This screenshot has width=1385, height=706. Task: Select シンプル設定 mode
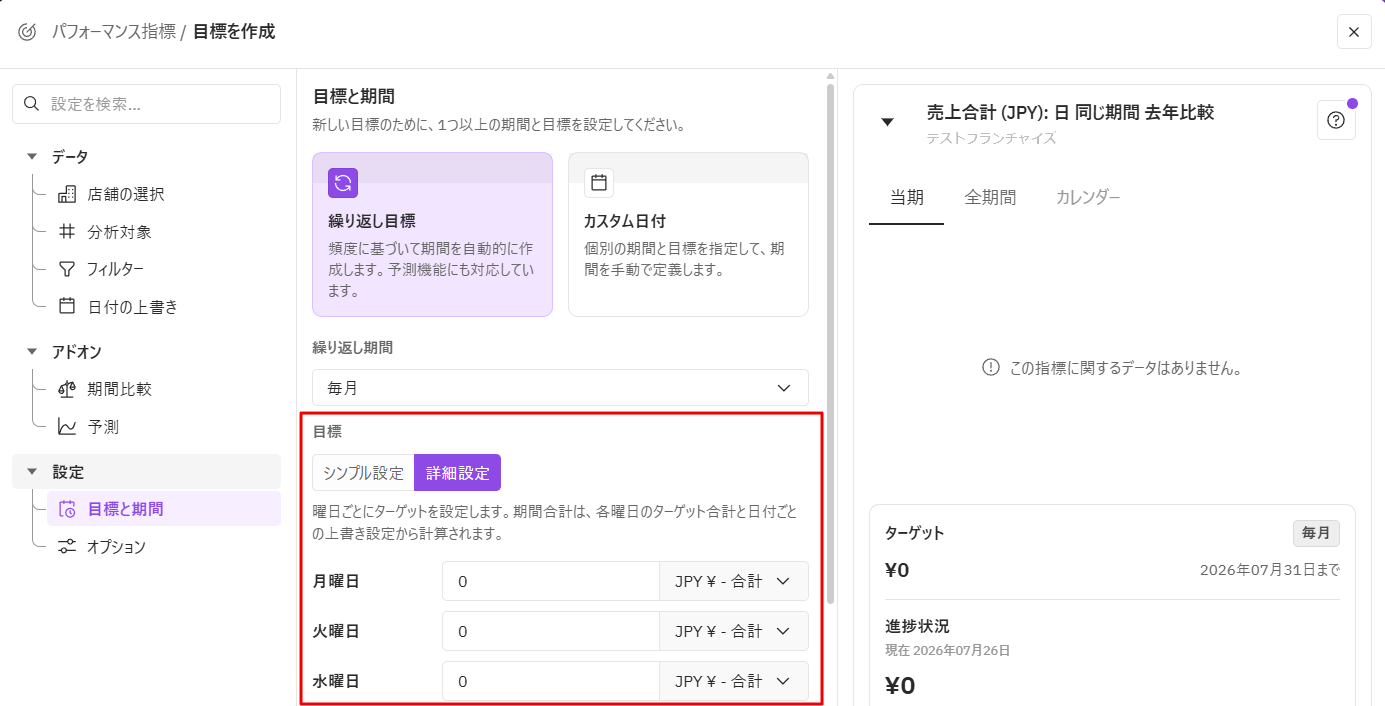point(363,473)
